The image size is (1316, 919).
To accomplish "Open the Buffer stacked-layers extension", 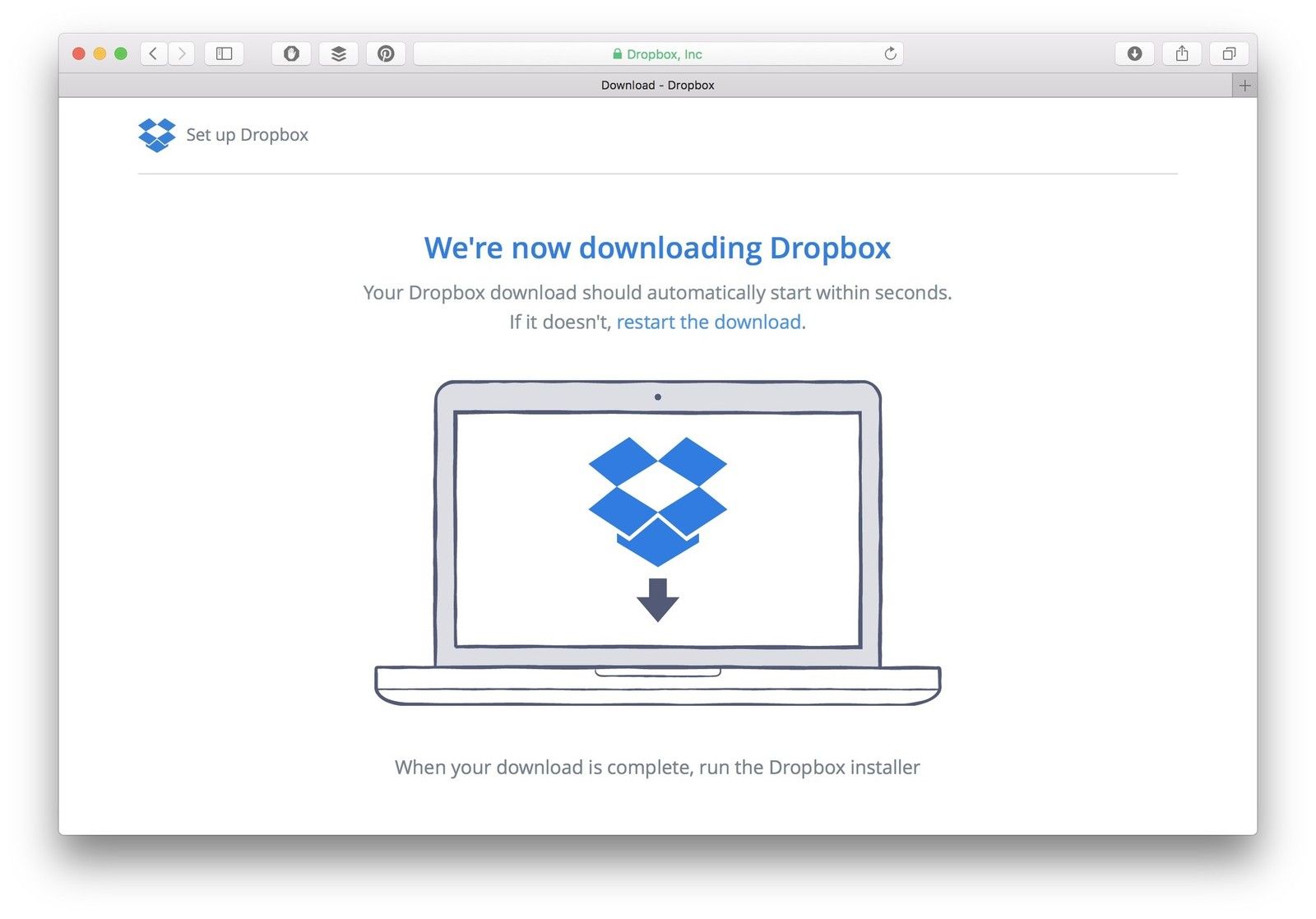I will tap(338, 53).
